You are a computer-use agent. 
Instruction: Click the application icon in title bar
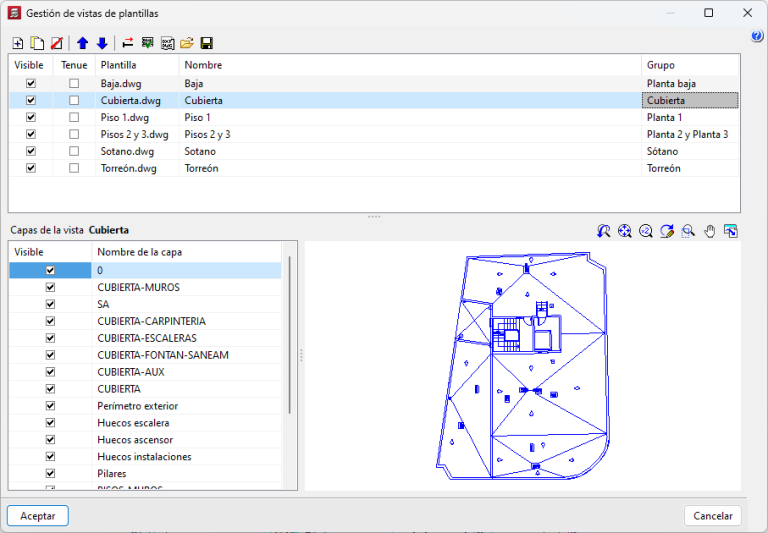click(14, 13)
